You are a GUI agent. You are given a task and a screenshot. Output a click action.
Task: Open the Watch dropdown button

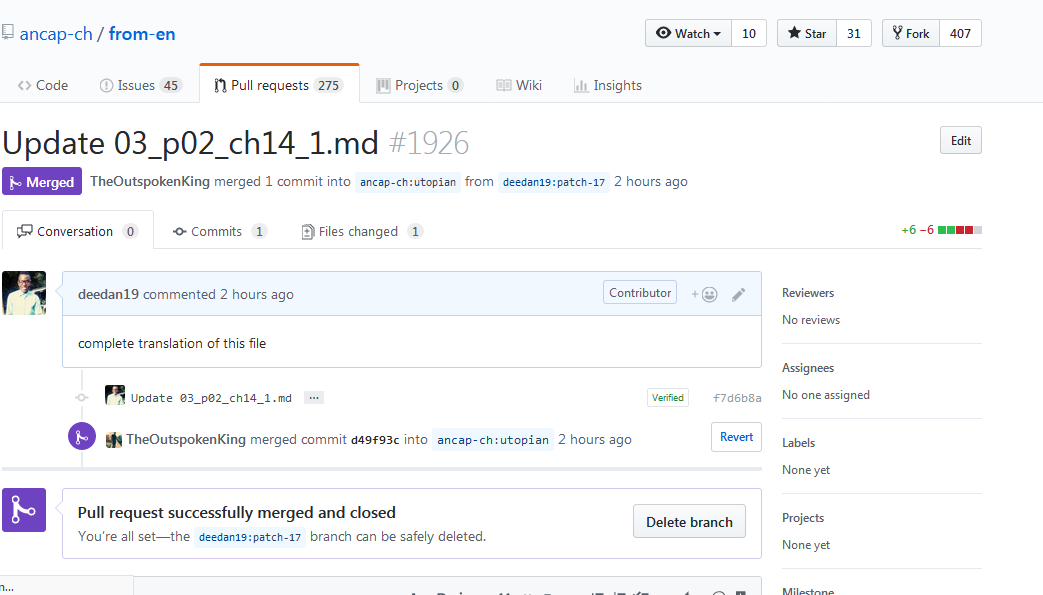click(688, 33)
